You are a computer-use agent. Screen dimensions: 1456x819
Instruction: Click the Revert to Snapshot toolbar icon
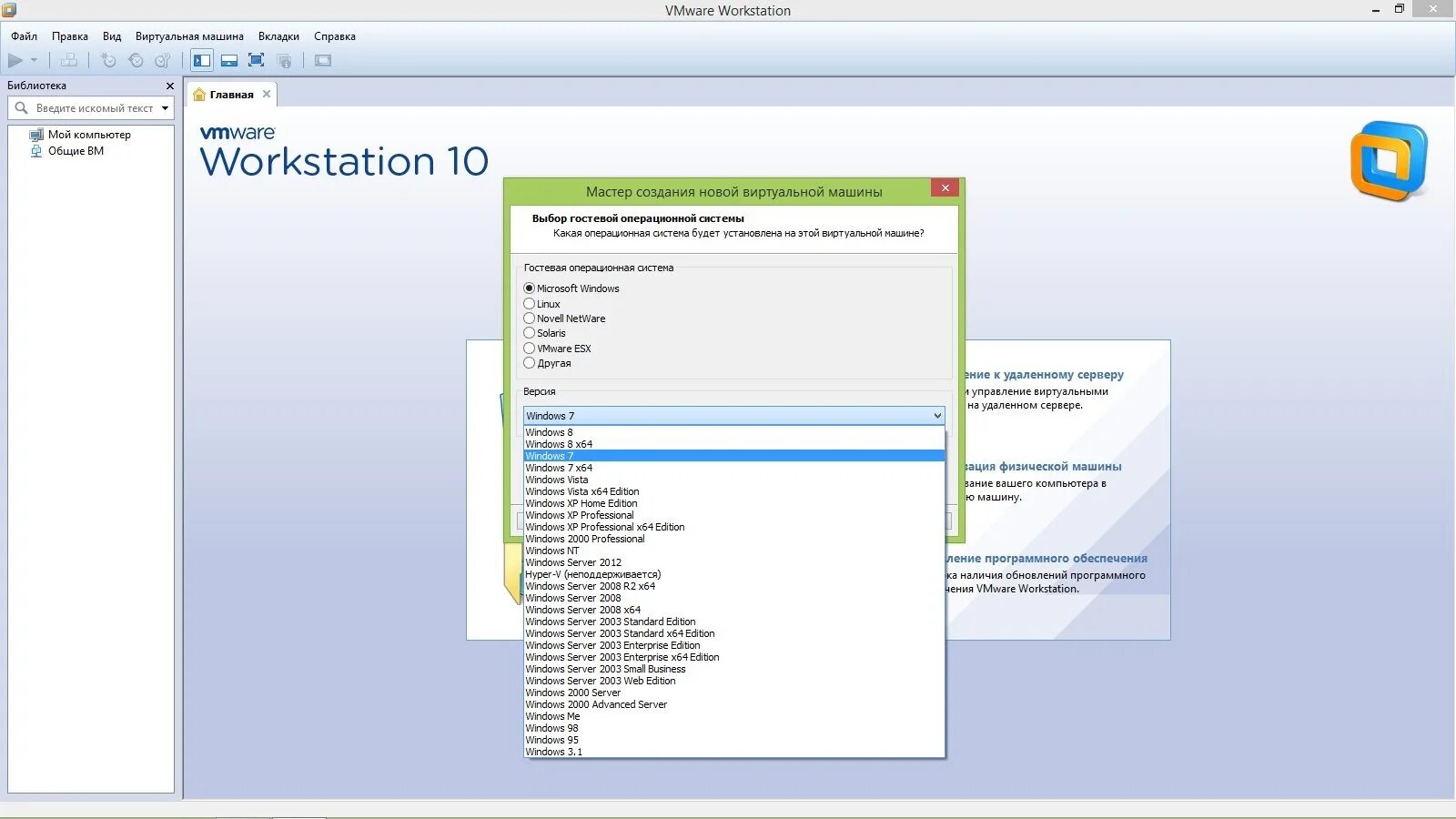pos(136,60)
